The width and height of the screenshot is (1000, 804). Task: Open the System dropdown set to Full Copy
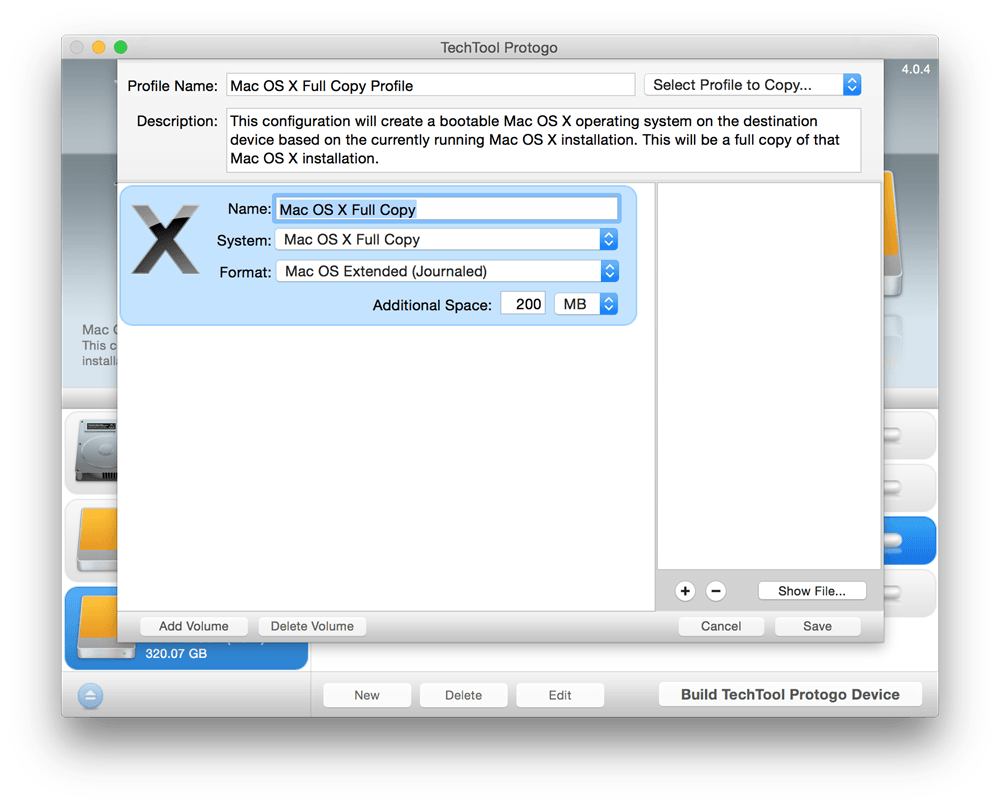(447, 240)
